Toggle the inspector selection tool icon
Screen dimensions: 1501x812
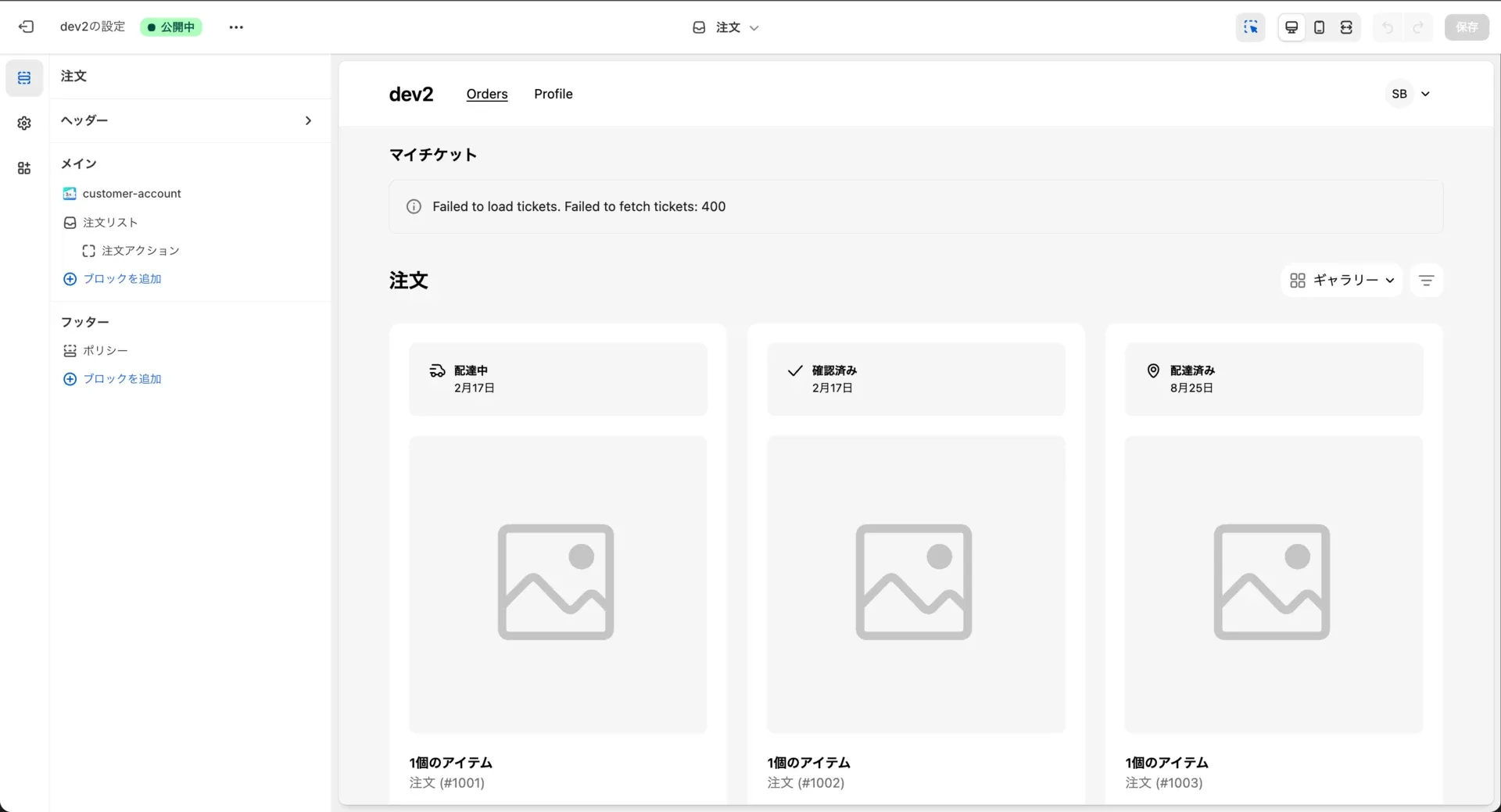coord(1251,27)
